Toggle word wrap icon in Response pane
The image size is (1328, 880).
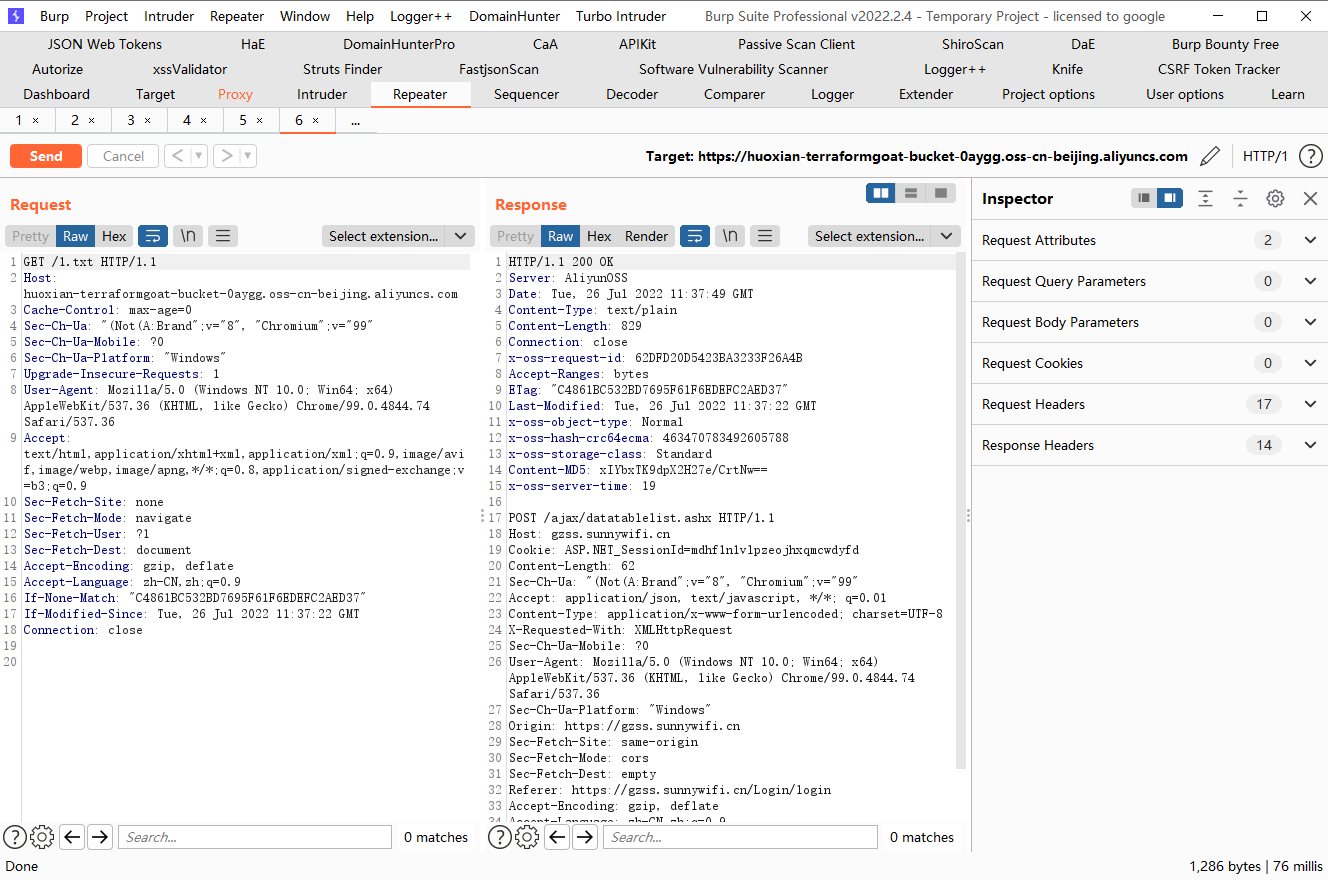coord(695,236)
